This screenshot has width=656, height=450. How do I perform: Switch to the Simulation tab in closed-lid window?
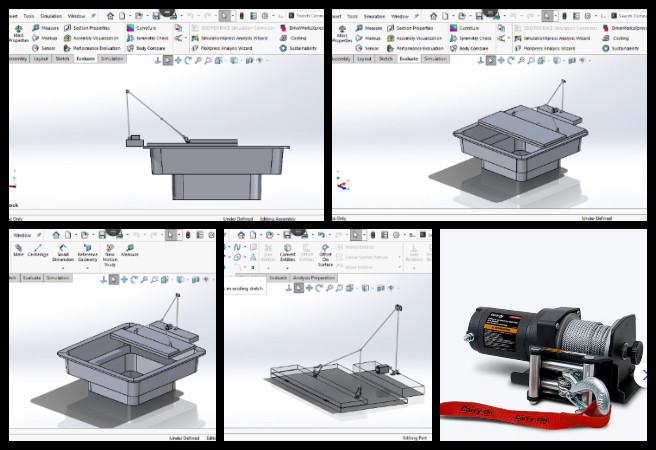coord(435,59)
